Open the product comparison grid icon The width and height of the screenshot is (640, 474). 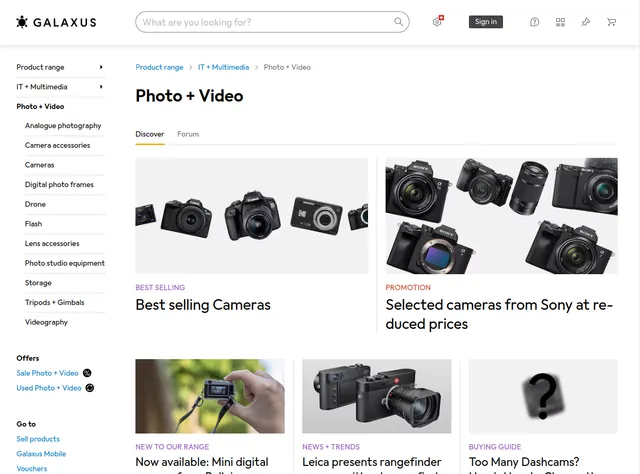click(x=560, y=22)
